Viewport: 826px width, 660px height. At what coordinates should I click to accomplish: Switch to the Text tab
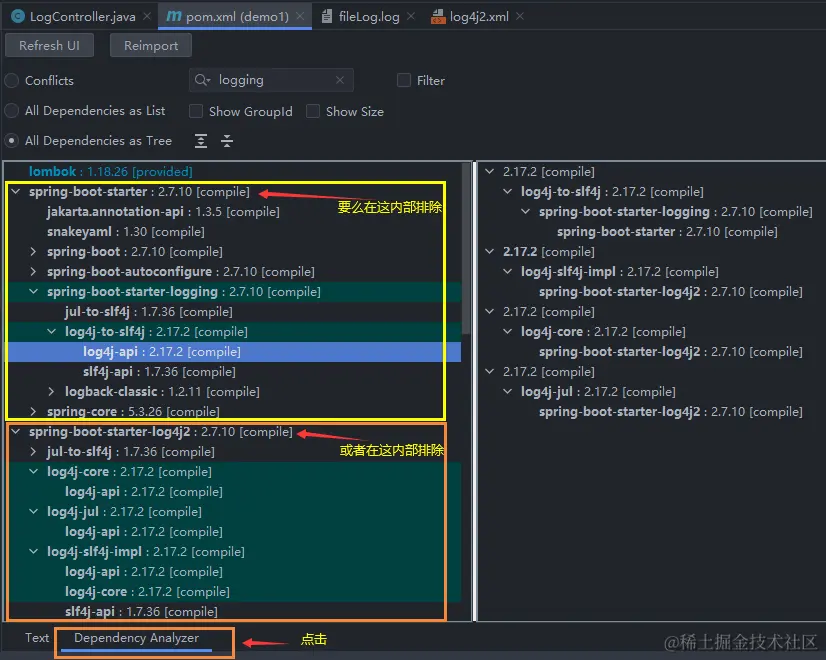(37, 638)
